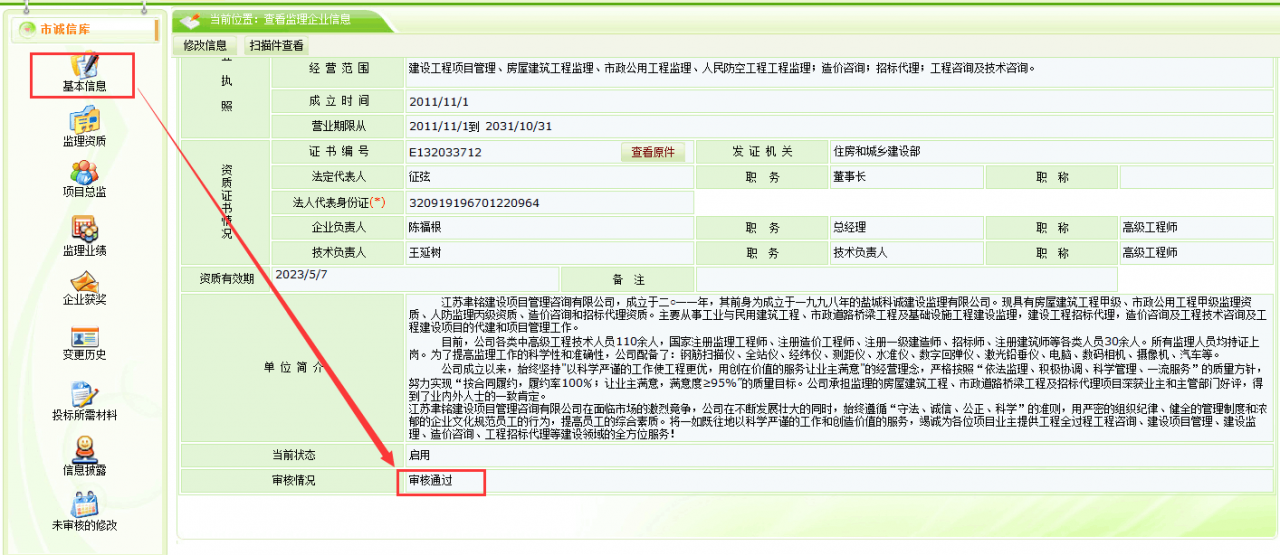
Task: Click the 企业负责人 field 陈福根
Action: click(549, 228)
